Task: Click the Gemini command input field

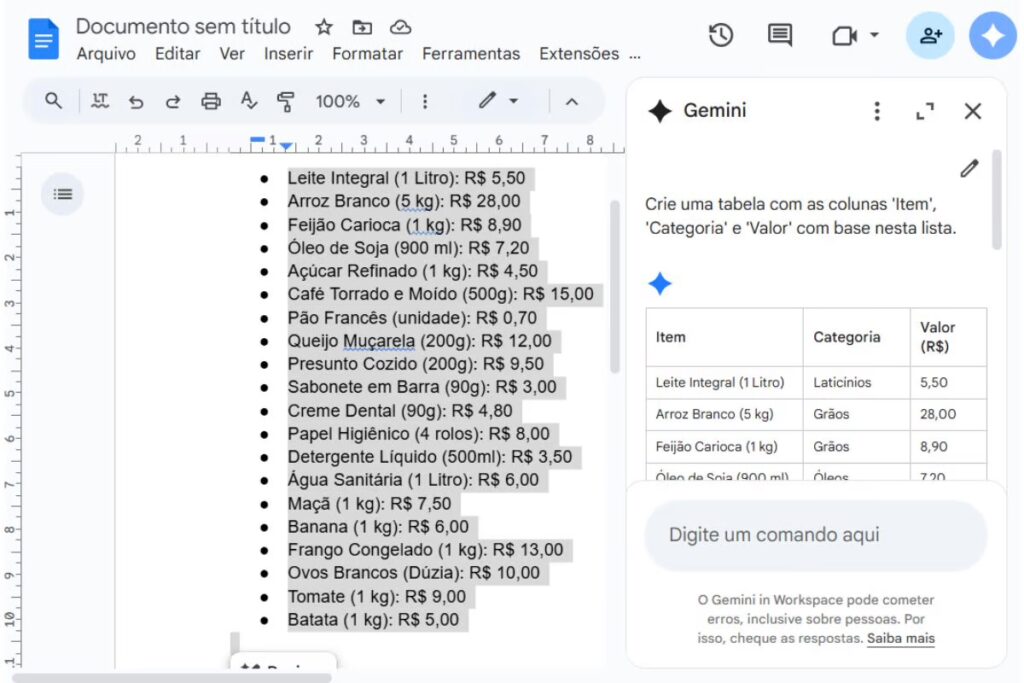Action: click(x=815, y=536)
